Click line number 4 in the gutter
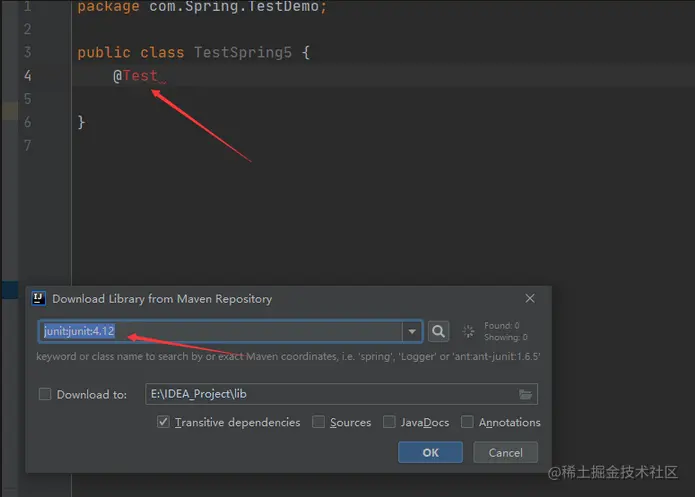The width and height of the screenshot is (695, 497). click(x=27, y=76)
